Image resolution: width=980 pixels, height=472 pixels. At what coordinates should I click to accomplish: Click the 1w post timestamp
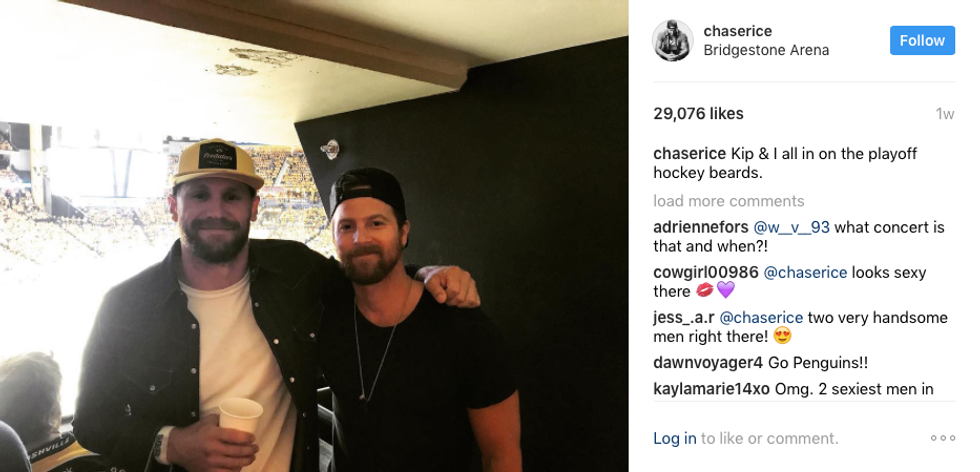pyautogui.click(x=945, y=114)
